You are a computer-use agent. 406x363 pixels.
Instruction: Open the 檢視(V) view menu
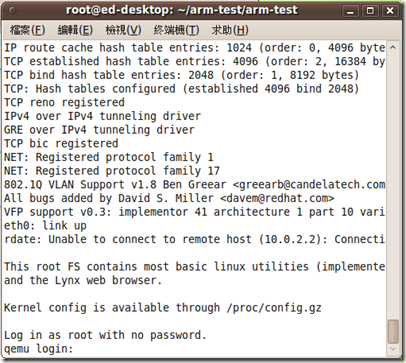click(123, 30)
